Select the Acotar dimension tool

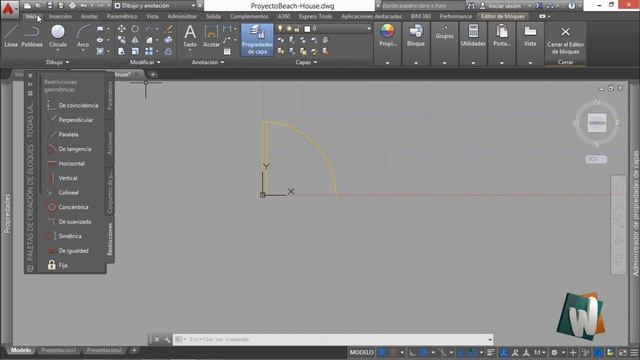[211, 36]
